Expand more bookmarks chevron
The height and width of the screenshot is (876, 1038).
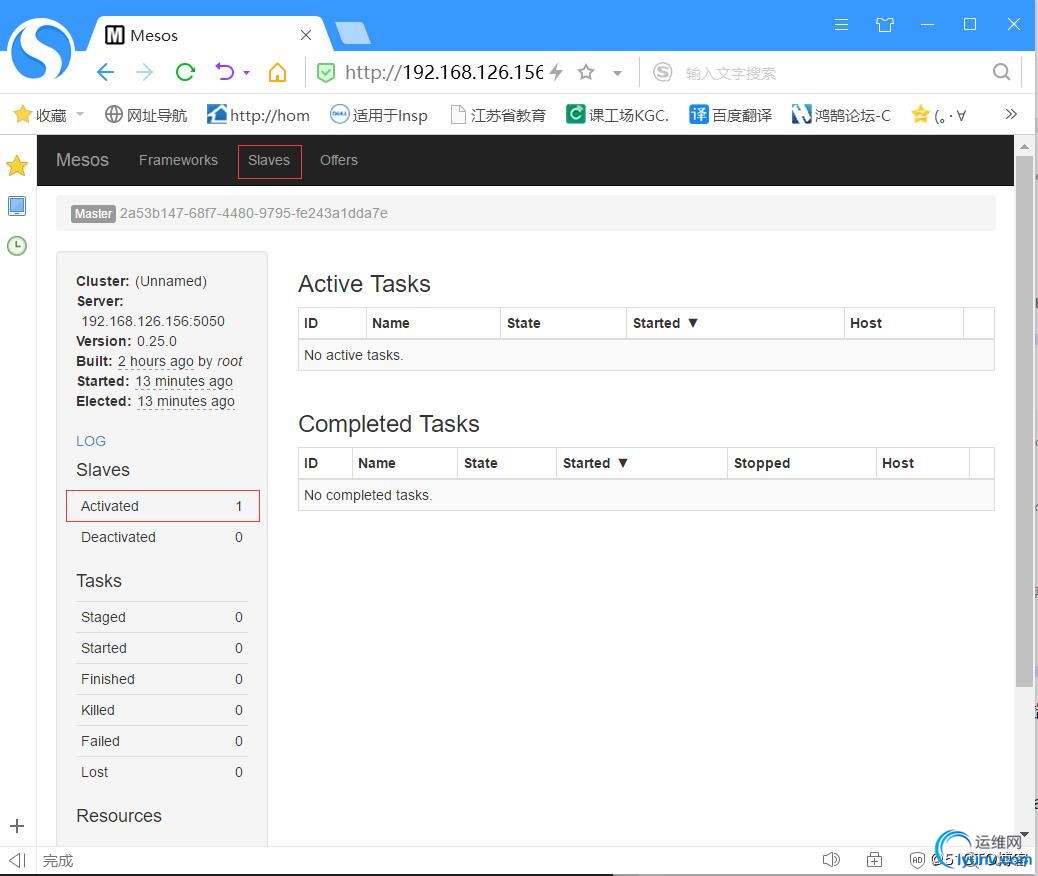pos(1010,114)
